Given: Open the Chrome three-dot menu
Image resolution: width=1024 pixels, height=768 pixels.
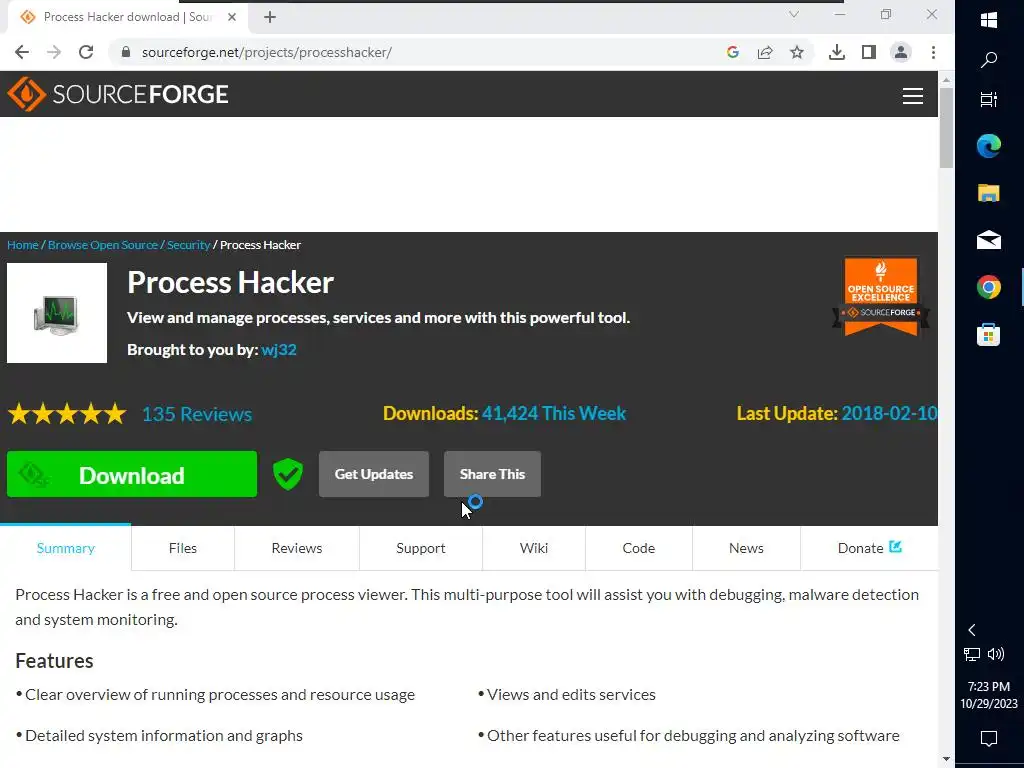Looking at the screenshot, I should click(933, 52).
